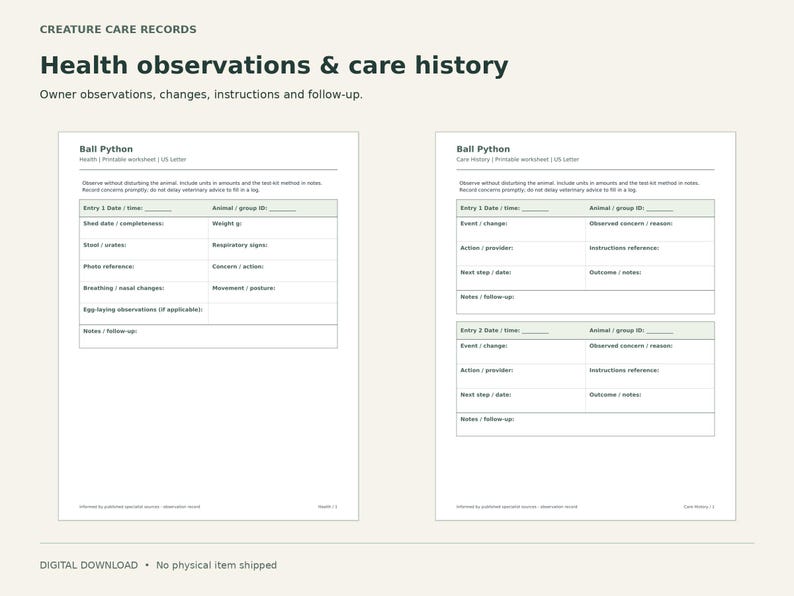The image size is (794, 596).
Task: Click 'Observed concern / reason:' in Entry 1
Action: (x=650, y=229)
